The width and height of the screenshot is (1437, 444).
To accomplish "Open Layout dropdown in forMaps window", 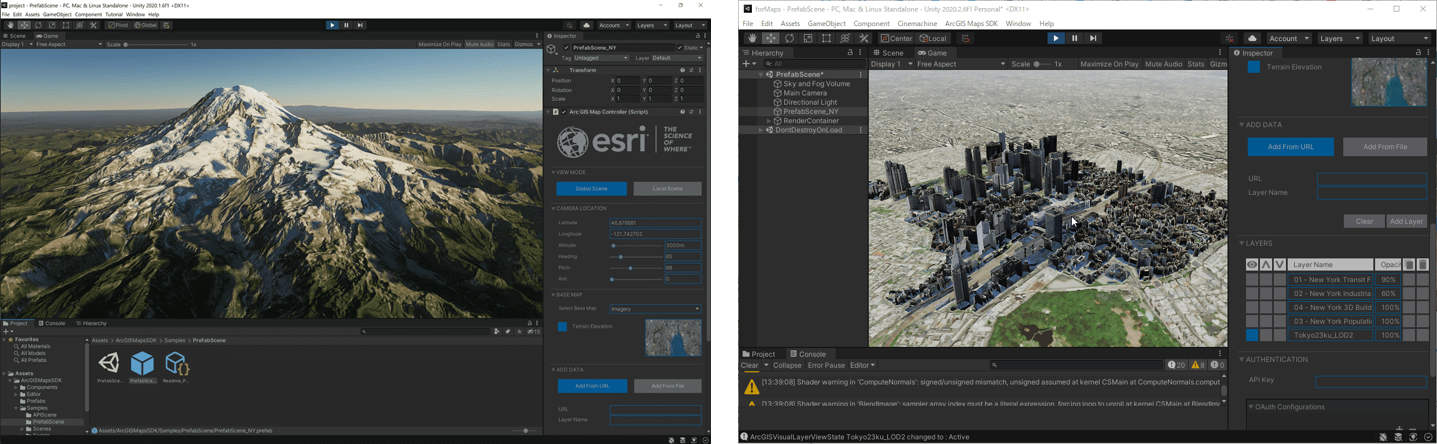I will [x=1399, y=38].
